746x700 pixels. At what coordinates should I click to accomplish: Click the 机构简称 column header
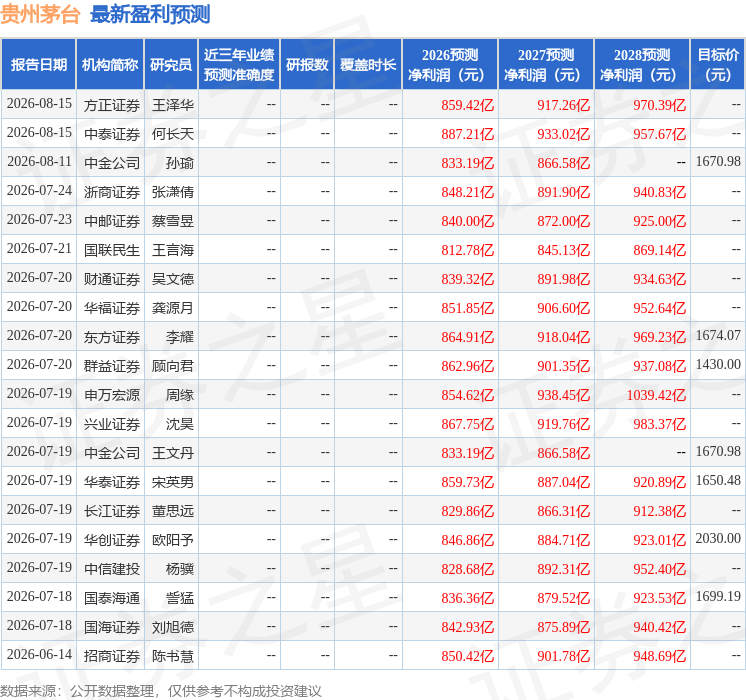pyautogui.click(x=110, y=65)
